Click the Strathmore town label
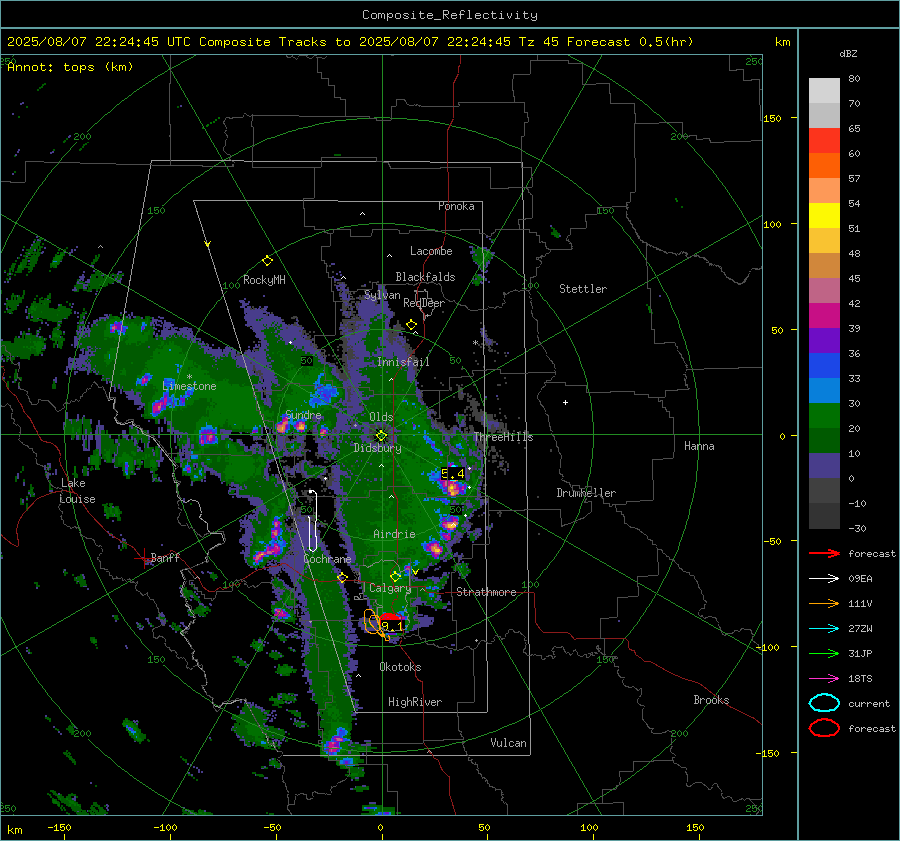Screen dimensions: 900x841 pyautogui.click(x=487, y=592)
